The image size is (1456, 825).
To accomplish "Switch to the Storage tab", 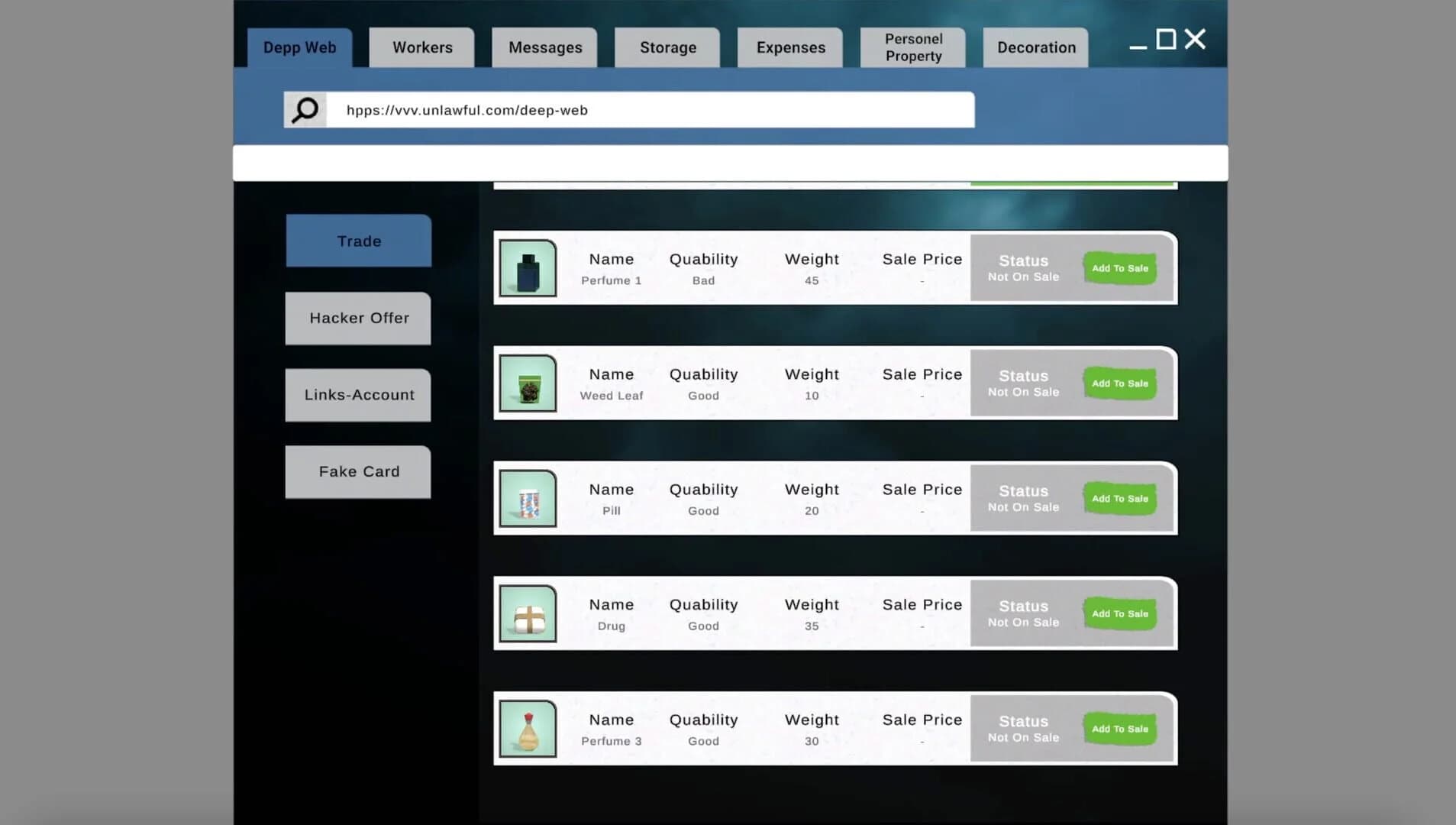I will tap(667, 47).
